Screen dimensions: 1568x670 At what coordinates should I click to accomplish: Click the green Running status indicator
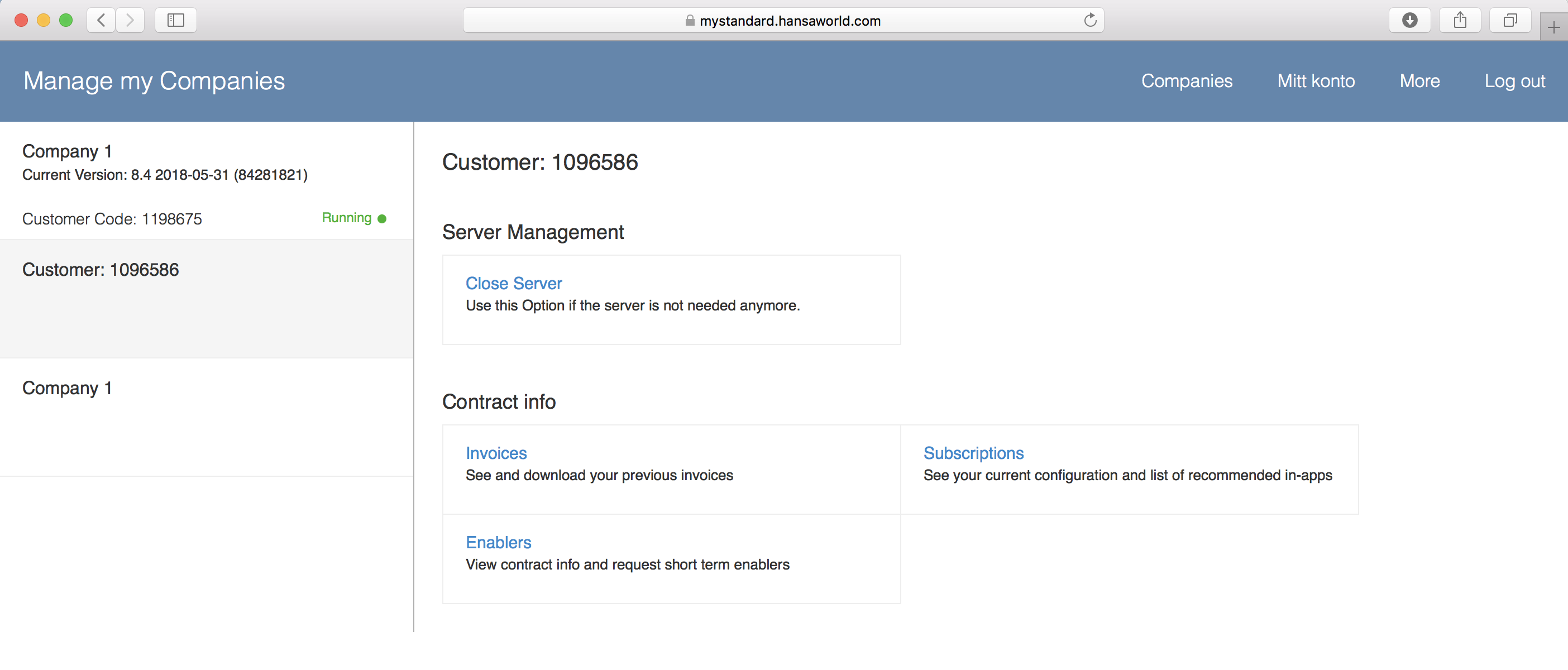tap(353, 218)
